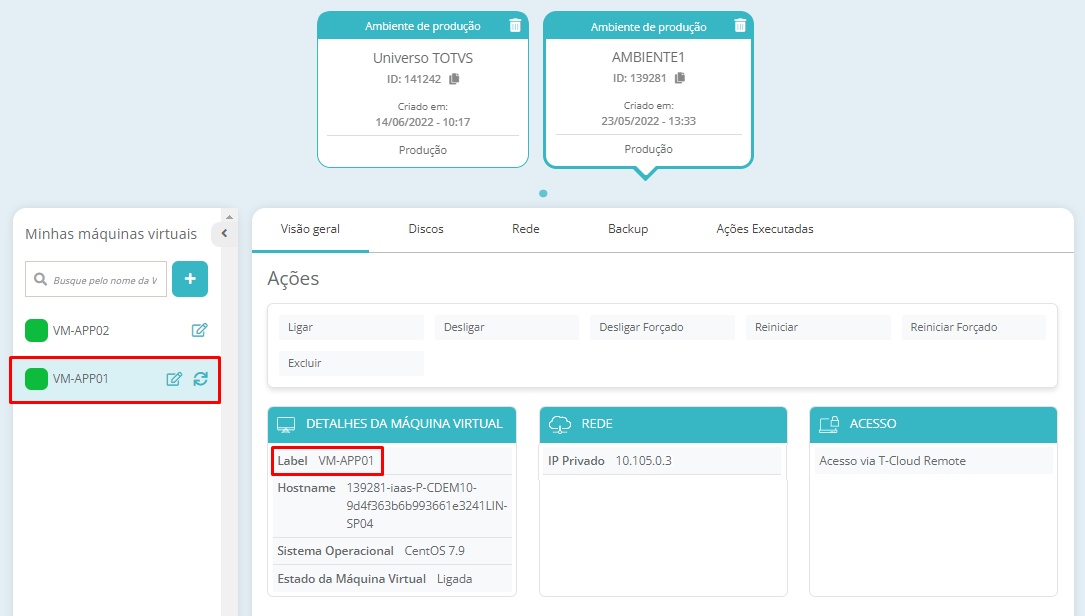Open Acesso via T-Cloud Remote

pyautogui.click(x=892, y=461)
